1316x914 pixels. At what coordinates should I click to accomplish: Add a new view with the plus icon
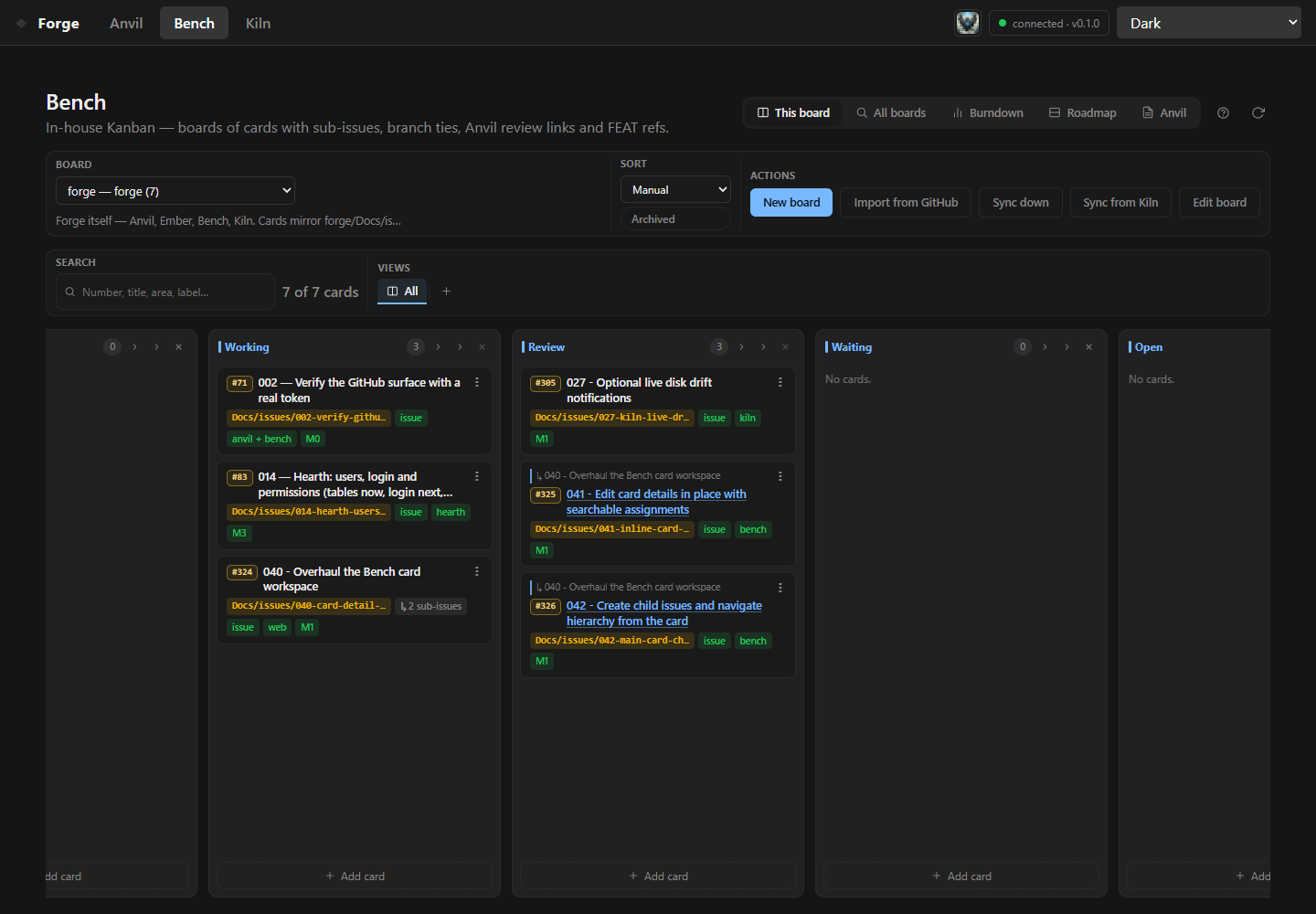point(446,292)
